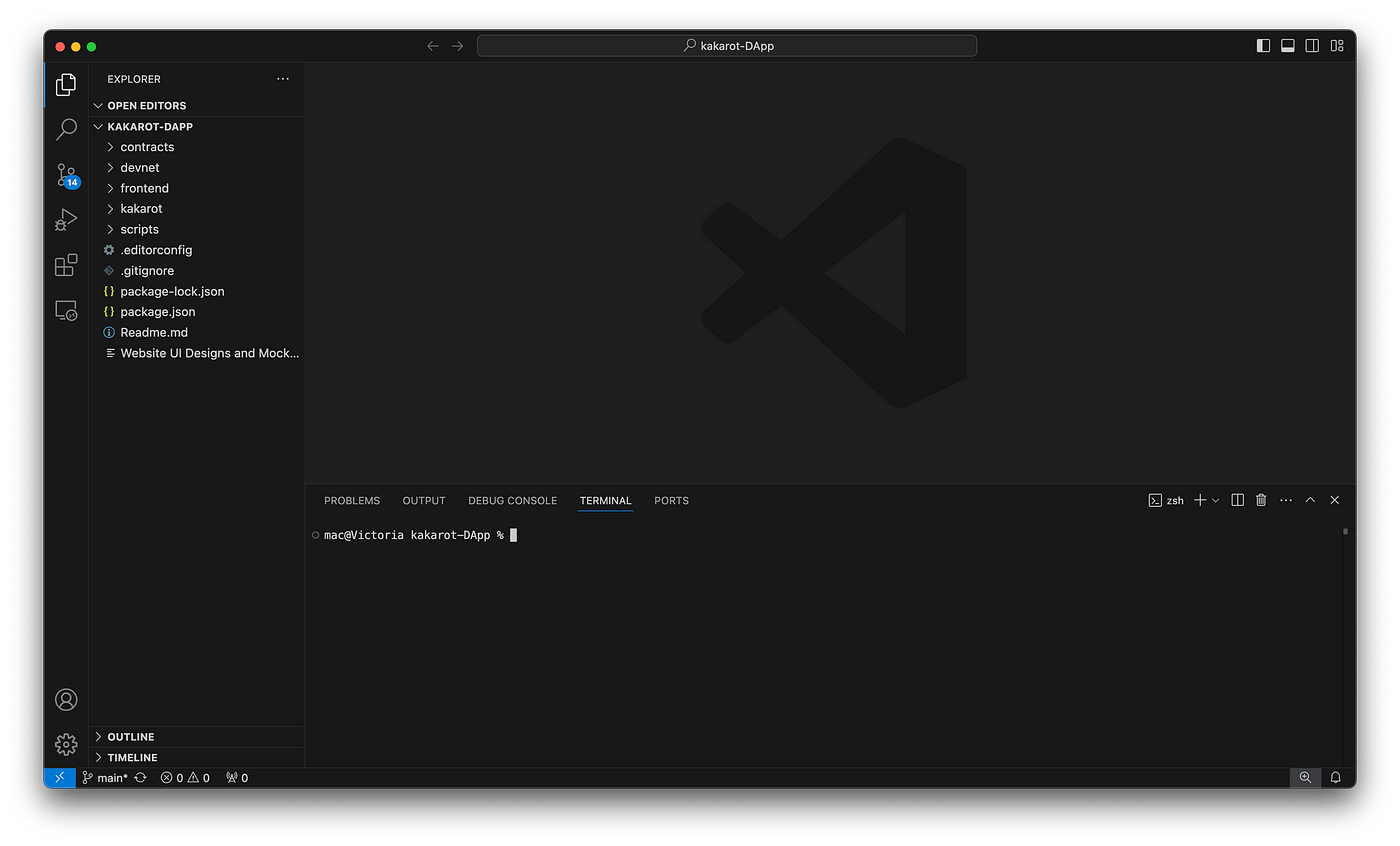Create a new terminal with plus icon
The height and width of the screenshot is (846, 1400).
pyautogui.click(x=1200, y=500)
